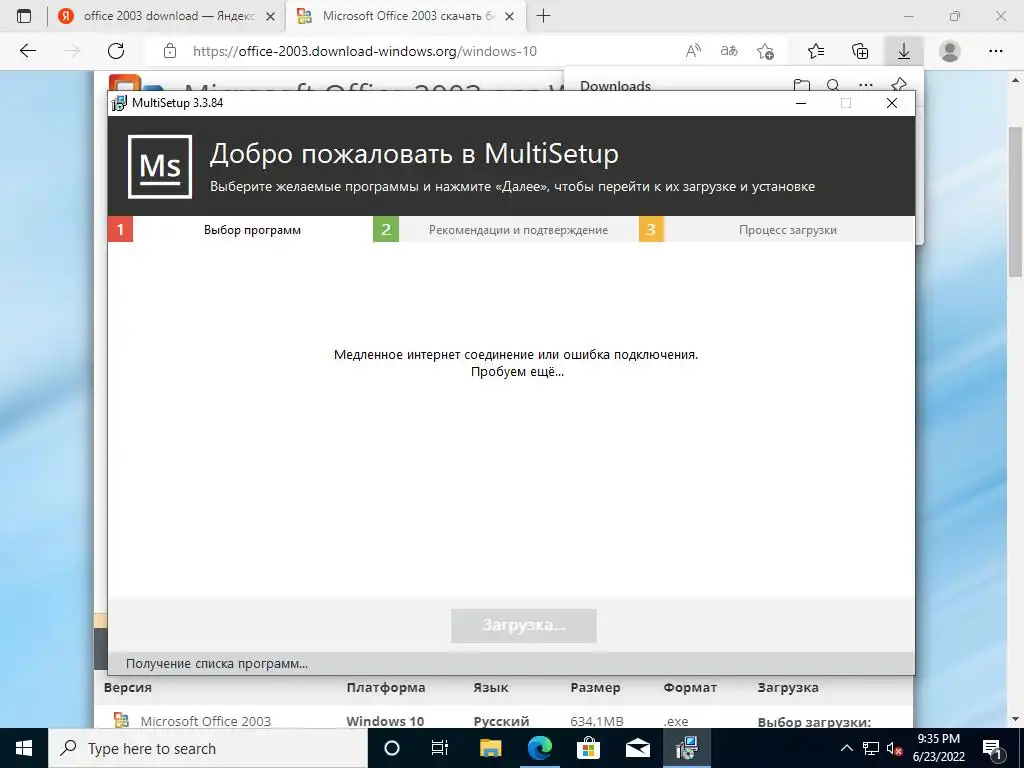Image resolution: width=1024 pixels, height=768 pixels.
Task: View site information lock icon
Action: tap(170, 51)
